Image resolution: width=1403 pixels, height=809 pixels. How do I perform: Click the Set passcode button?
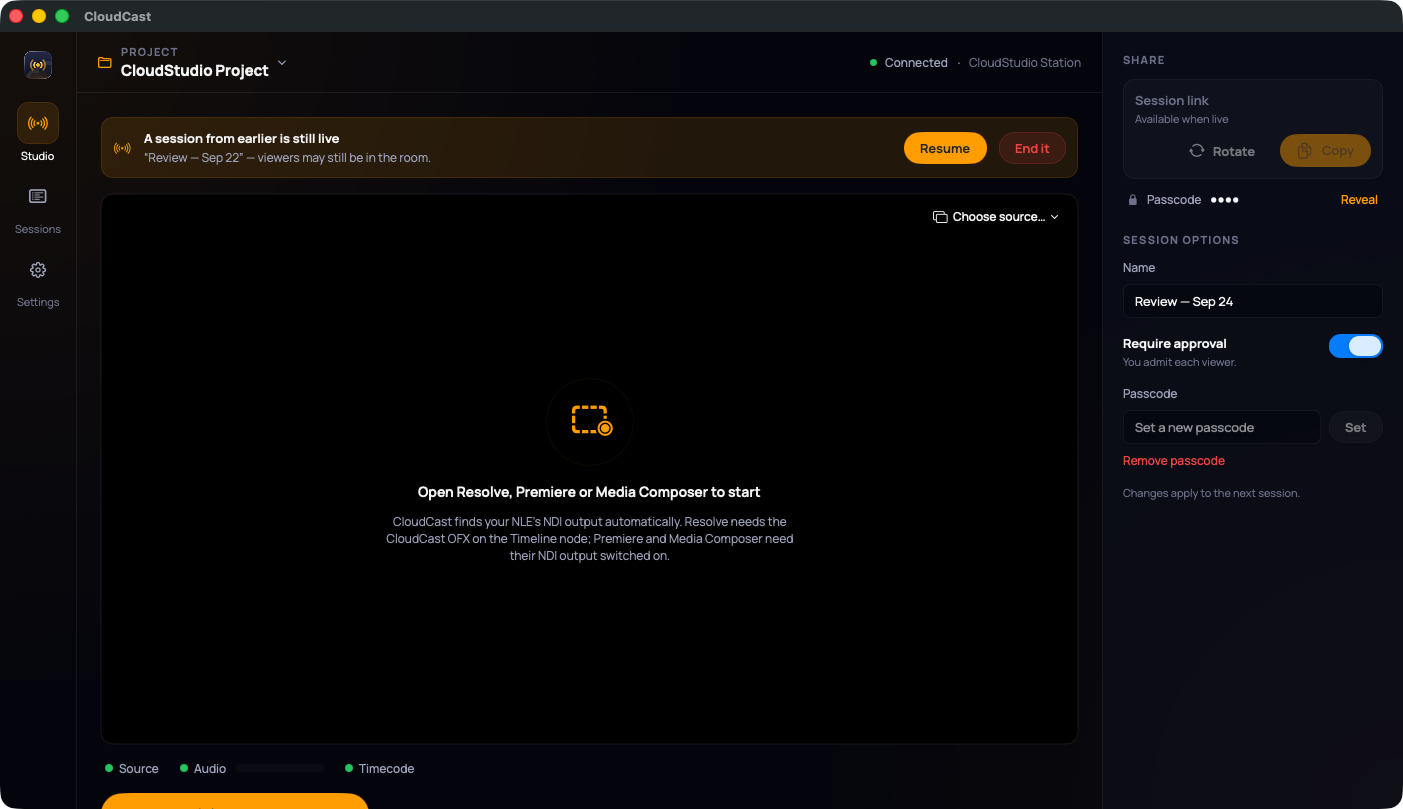click(x=1355, y=427)
